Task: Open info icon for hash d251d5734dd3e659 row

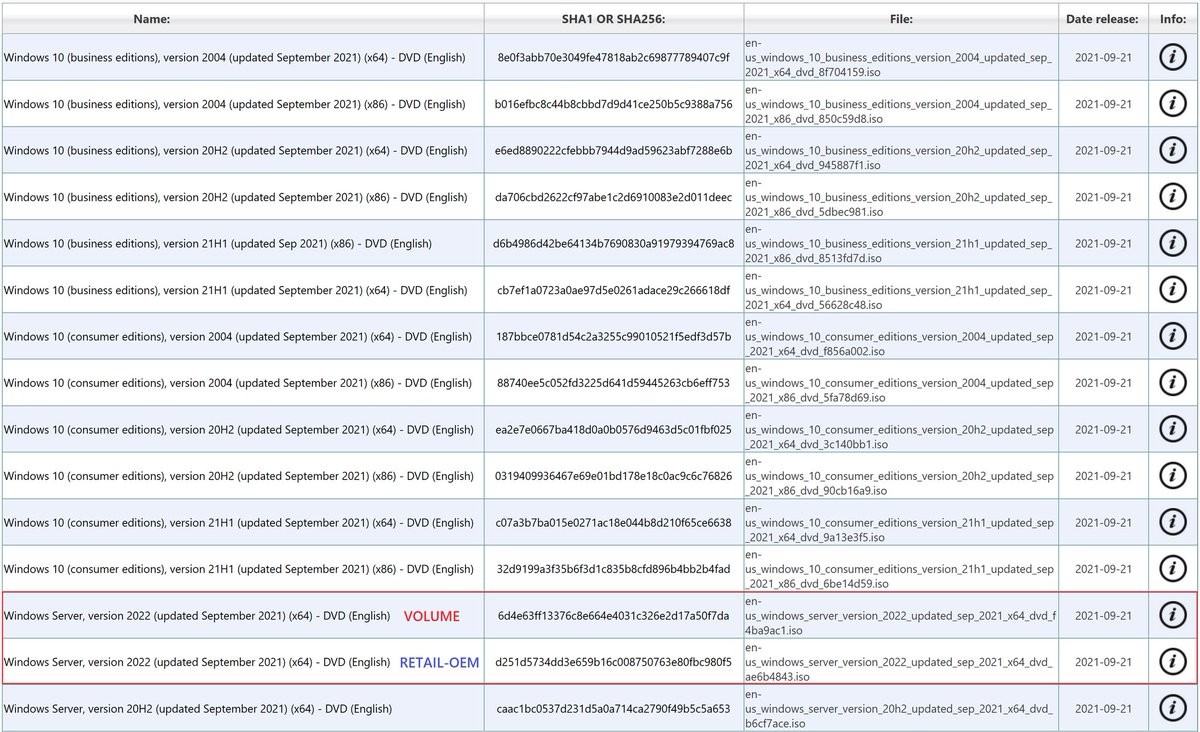Action: click(x=1171, y=662)
